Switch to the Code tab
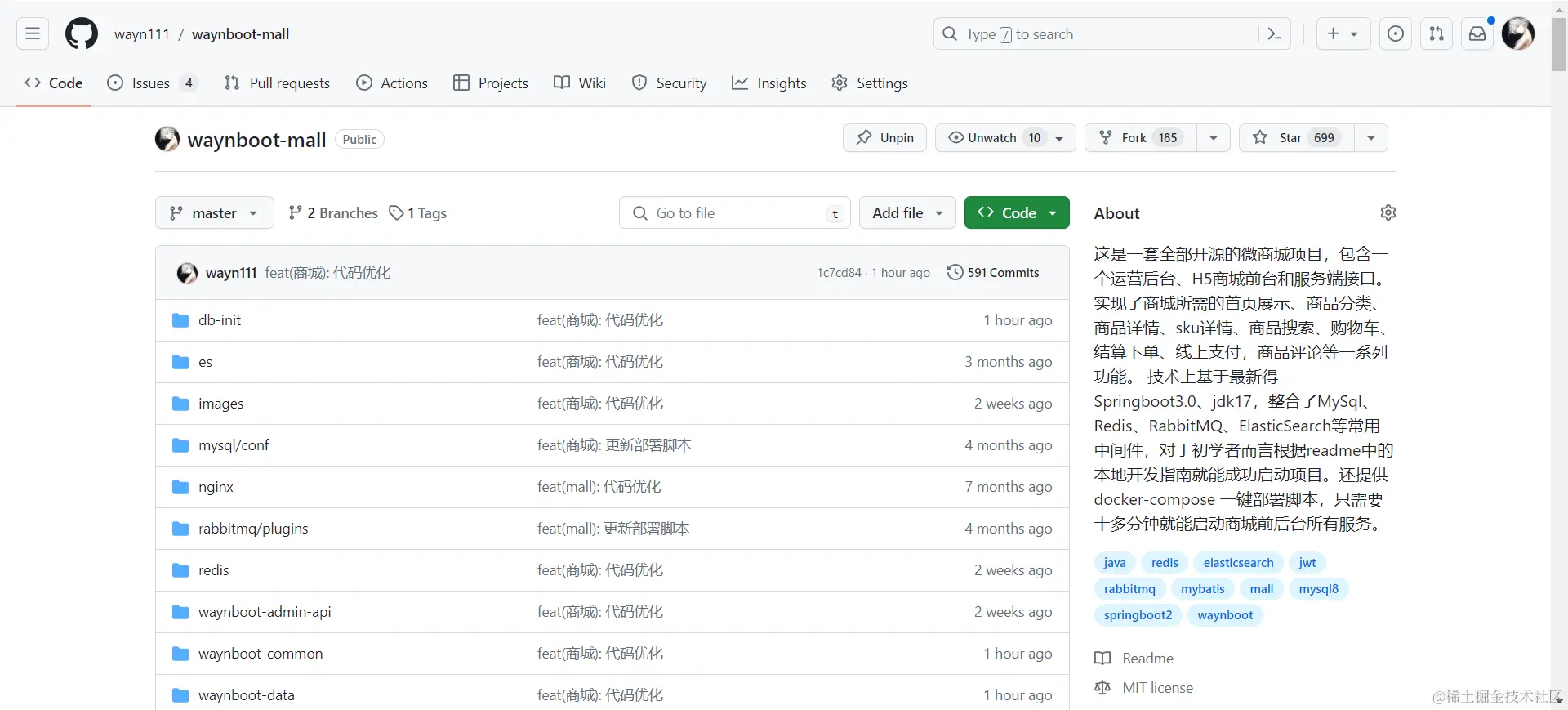 [54, 83]
